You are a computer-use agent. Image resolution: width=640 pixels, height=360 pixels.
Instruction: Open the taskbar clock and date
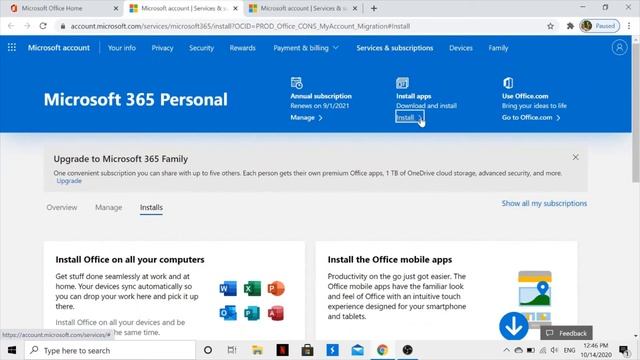click(596, 350)
